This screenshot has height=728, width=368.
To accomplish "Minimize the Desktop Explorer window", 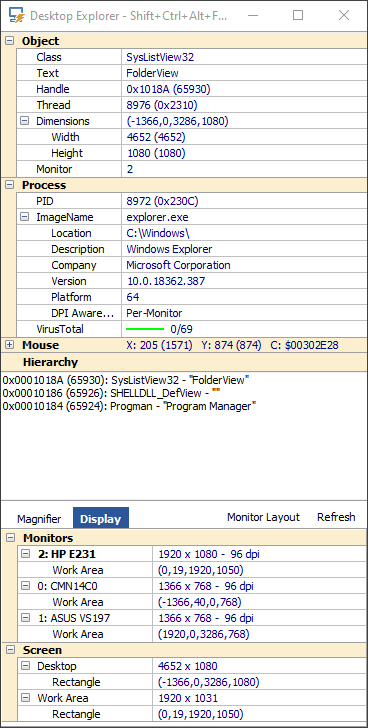I will point(252,15).
